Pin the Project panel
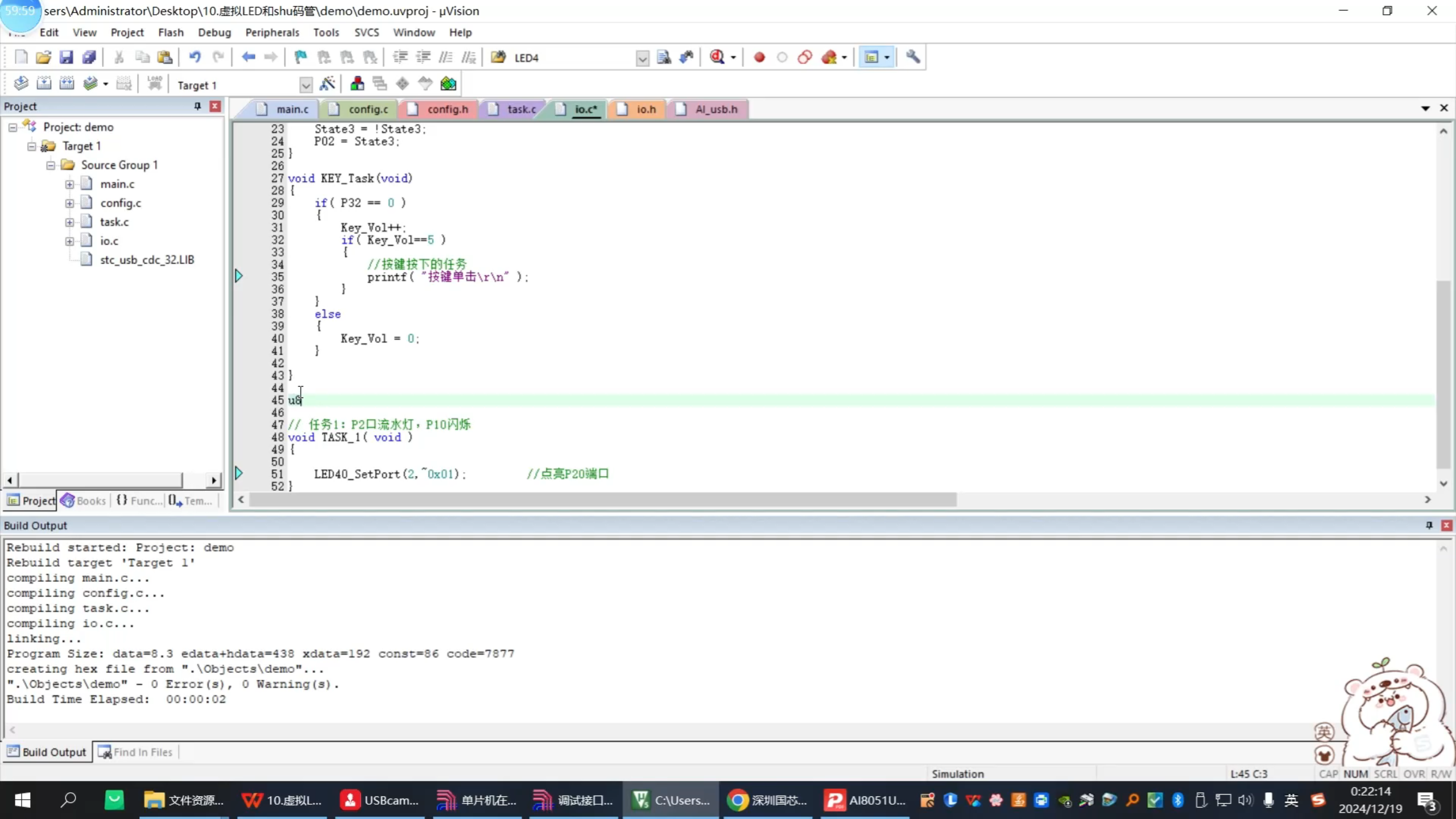1456x819 pixels. [197, 106]
